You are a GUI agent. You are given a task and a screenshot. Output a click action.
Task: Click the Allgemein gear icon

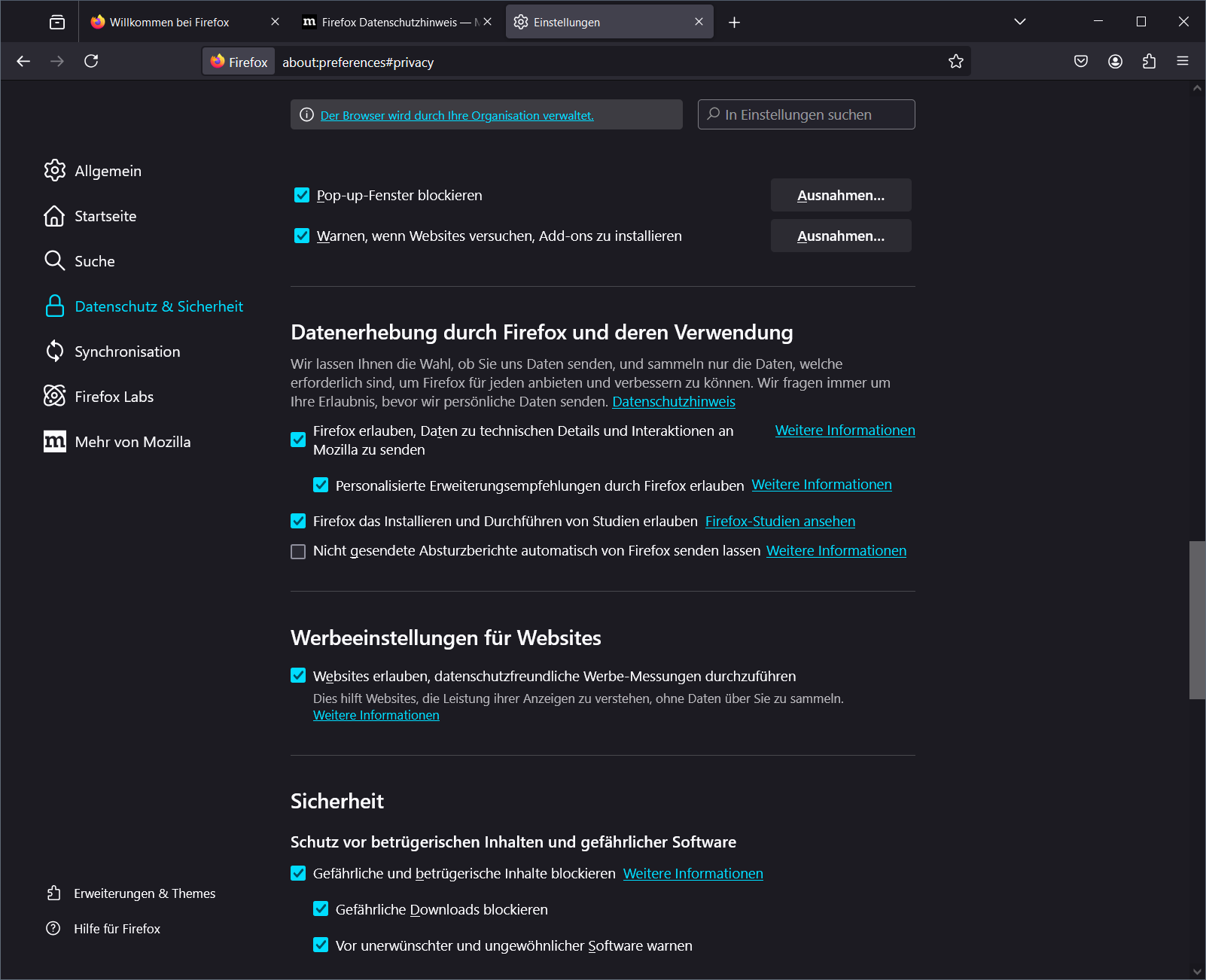[x=54, y=170]
